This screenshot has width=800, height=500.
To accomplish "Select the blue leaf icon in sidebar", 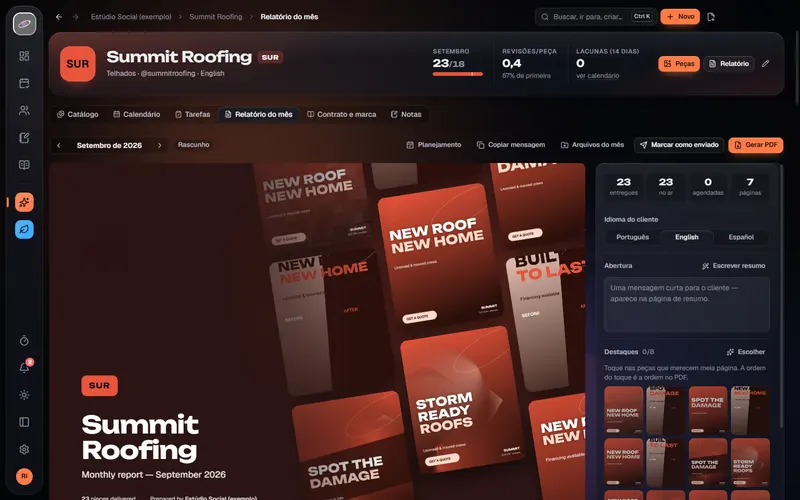I will pos(24,230).
